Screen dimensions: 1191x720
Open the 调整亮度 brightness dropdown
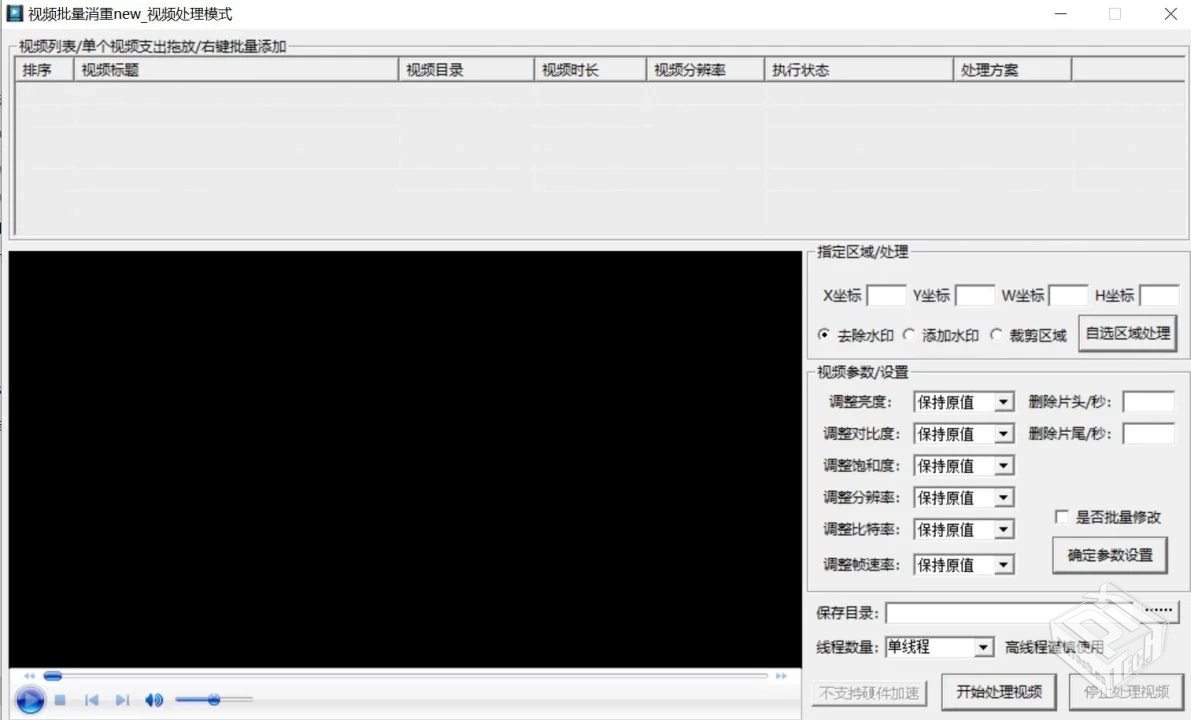(x=1005, y=401)
